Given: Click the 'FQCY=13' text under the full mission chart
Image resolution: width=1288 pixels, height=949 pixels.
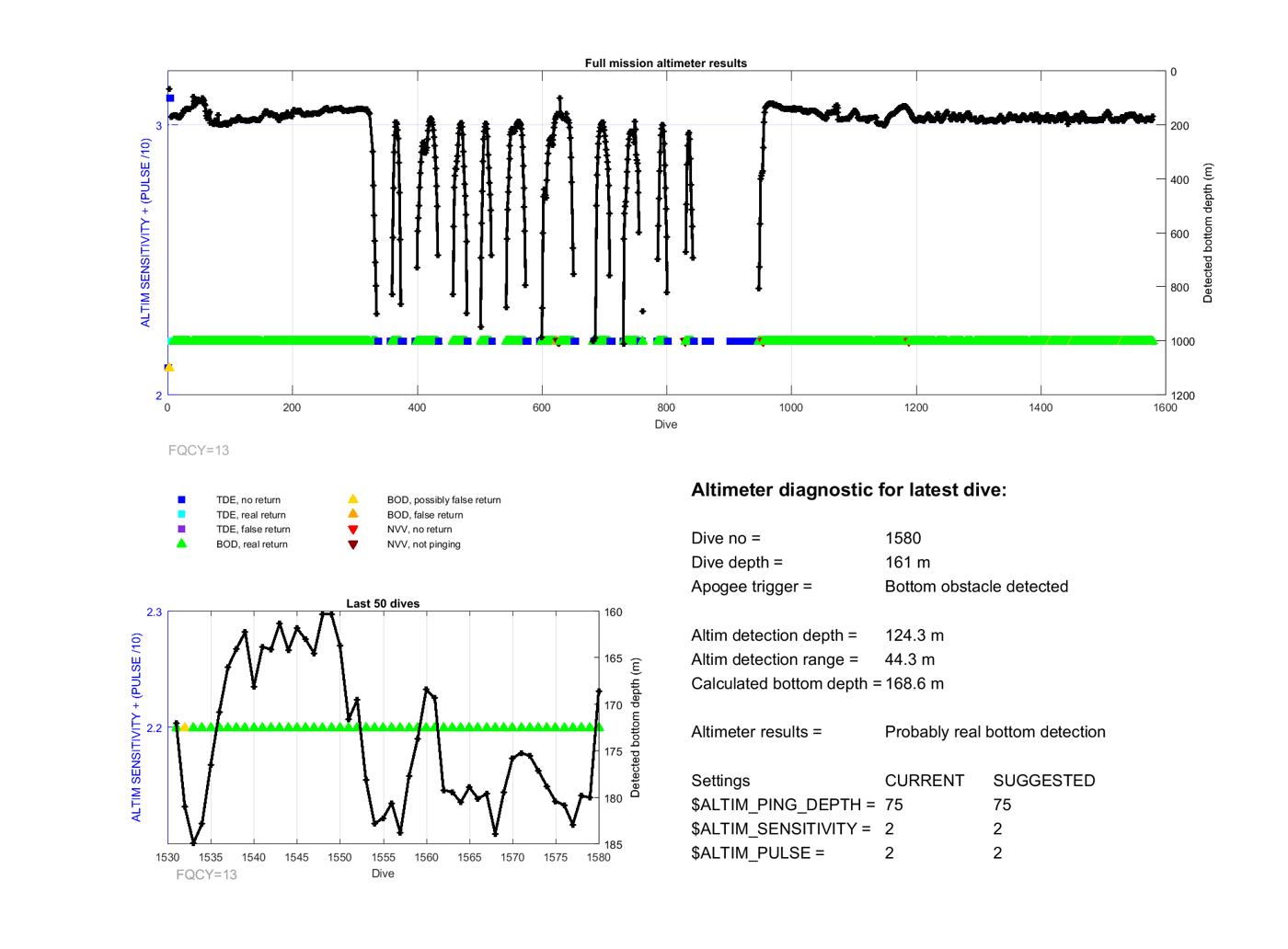Looking at the screenshot, I should 199,451.
